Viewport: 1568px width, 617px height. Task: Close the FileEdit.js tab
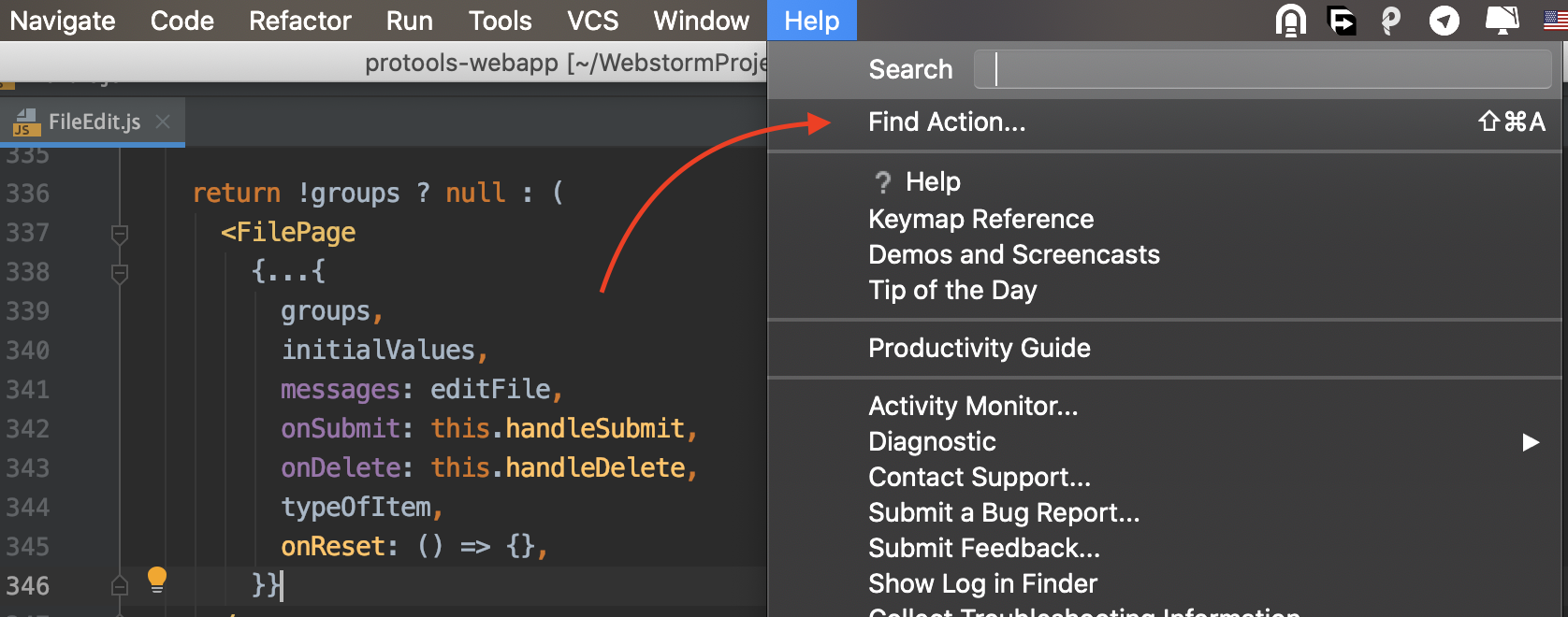[163, 122]
